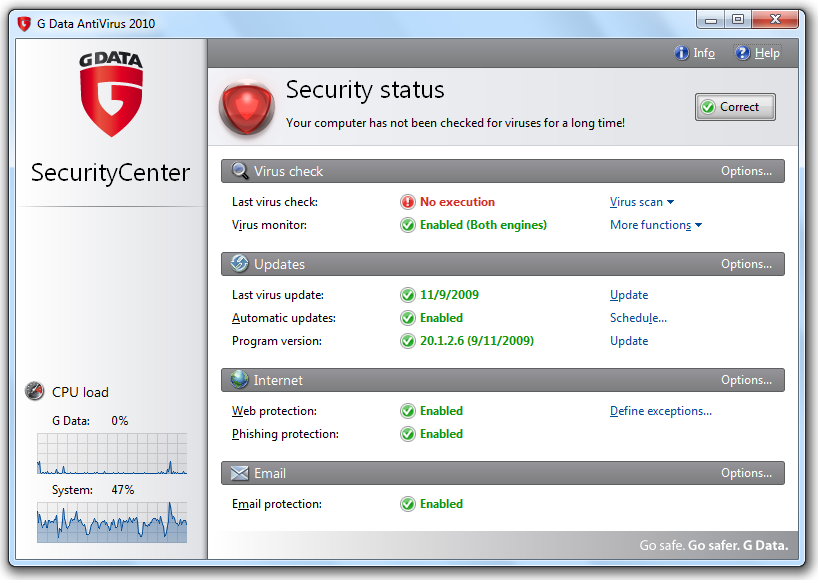Viewport: 819px width, 583px height.
Task: Click the large red security status shield
Action: click(247, 109)
